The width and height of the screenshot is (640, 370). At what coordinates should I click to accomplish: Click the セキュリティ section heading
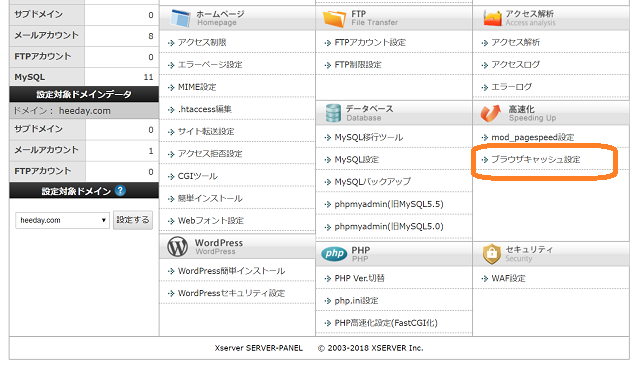(529, 249)
